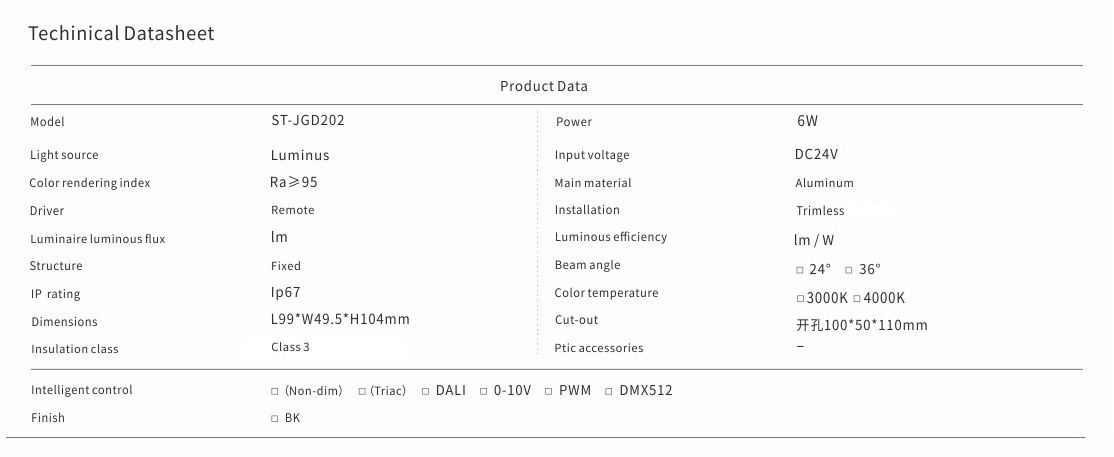The width and height of the screenshot is (1114, 457).
Task: Select the Triac dimming checkbox
Action: (x=362, y=391)
